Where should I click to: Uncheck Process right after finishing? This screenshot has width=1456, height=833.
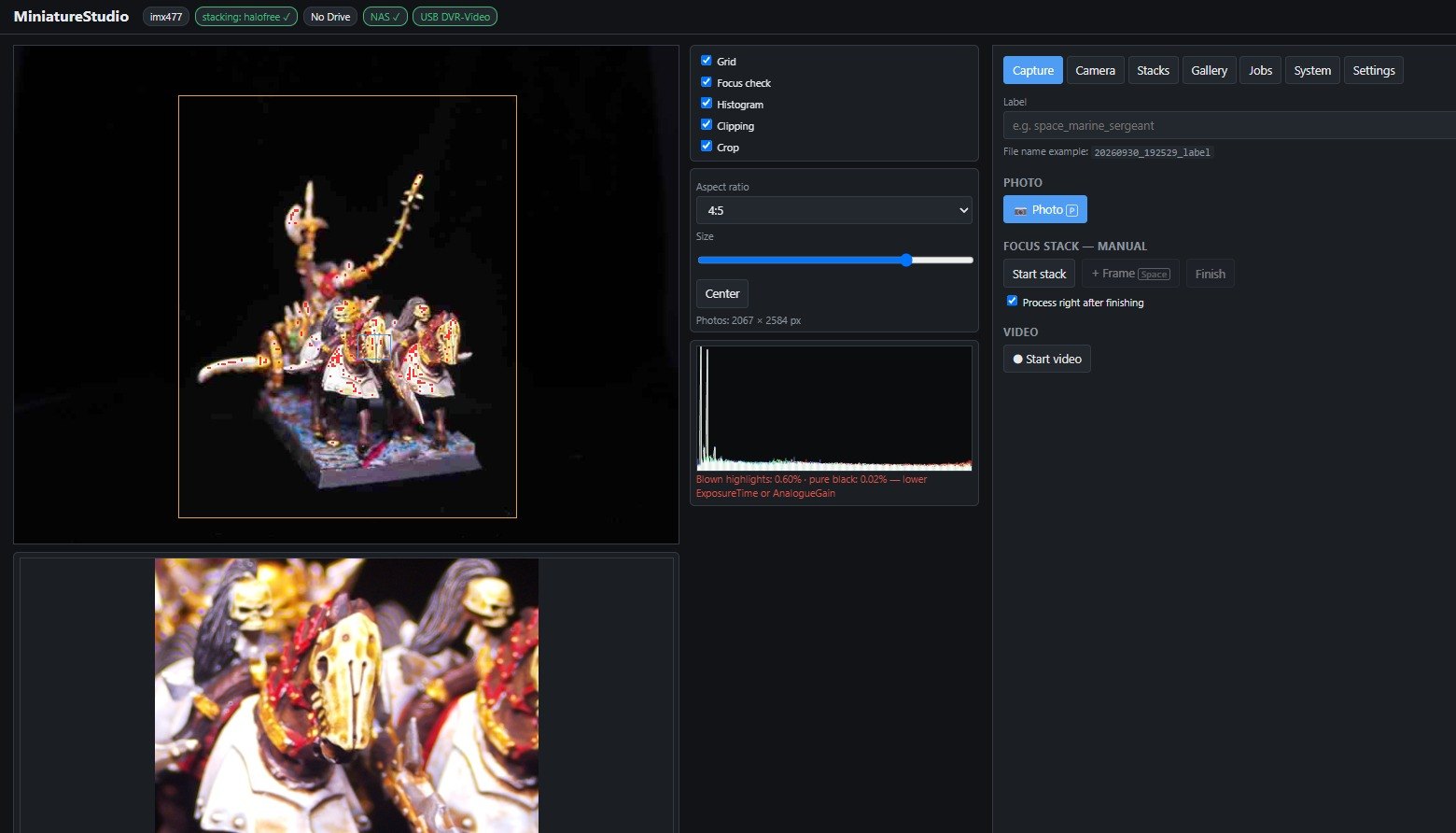(x=1012, y=302)
